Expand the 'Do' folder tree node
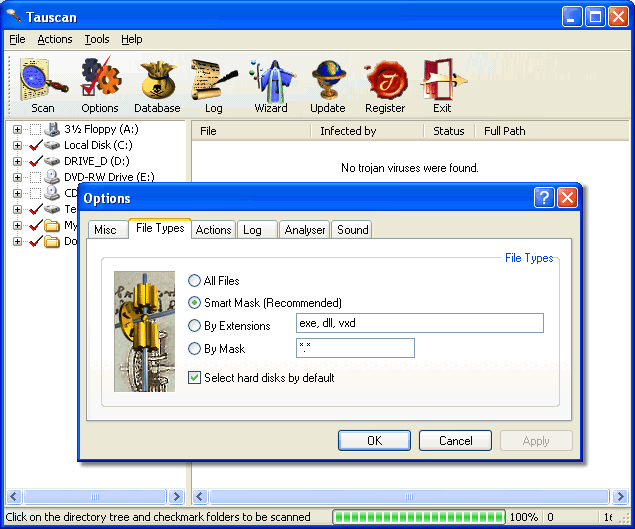Image resolution: width=635 pixels, height=529 pixels. (17, 241)
